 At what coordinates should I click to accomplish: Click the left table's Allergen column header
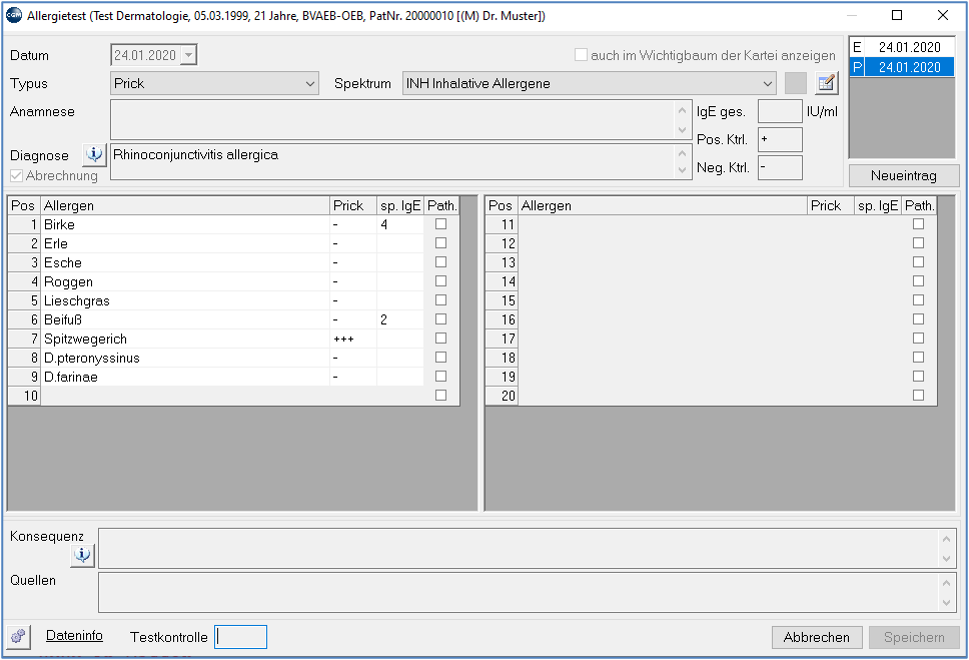185,205
